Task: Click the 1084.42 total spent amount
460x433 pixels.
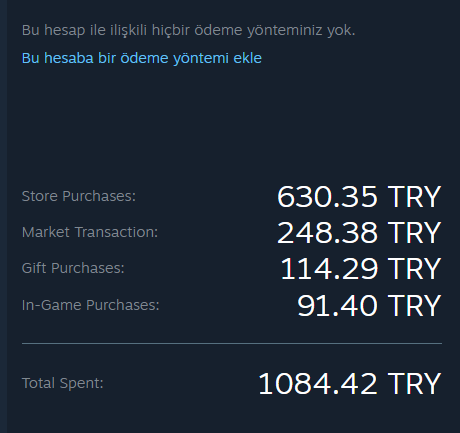Action: pos(318,384)
